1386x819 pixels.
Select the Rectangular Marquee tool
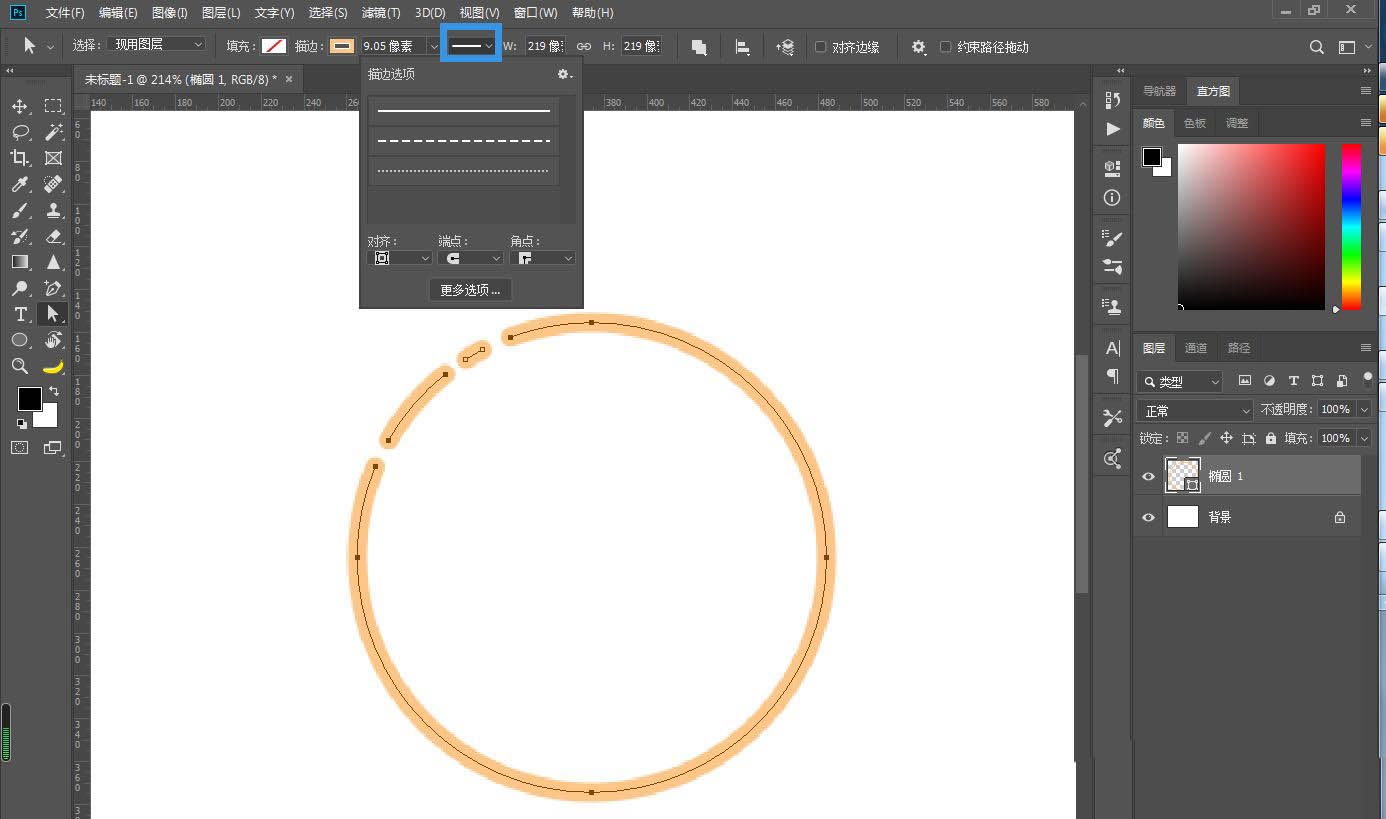[x=53, y=106]
